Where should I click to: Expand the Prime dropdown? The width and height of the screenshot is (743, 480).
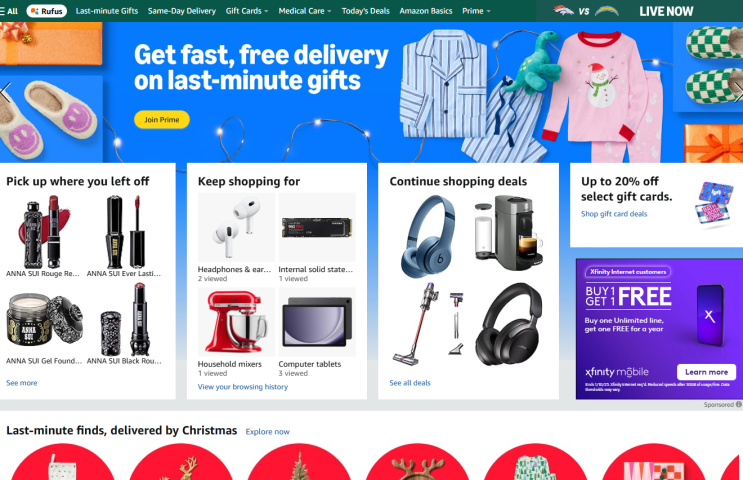pyautogui.click(x=476, y=11)
